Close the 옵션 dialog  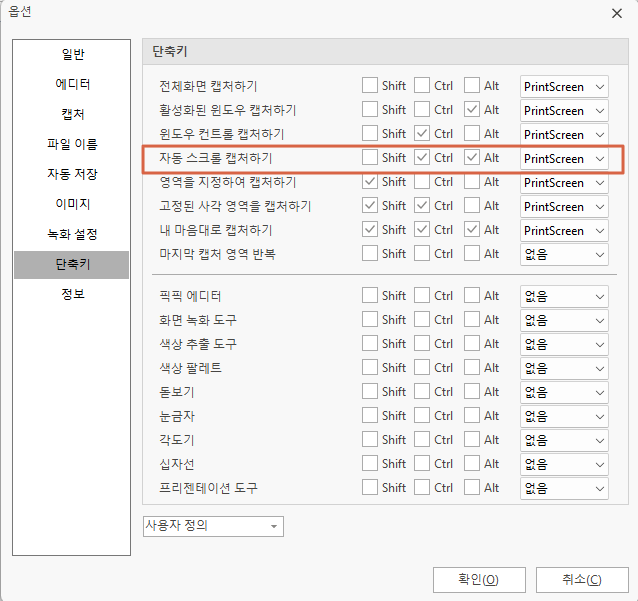tap(617, 13)
